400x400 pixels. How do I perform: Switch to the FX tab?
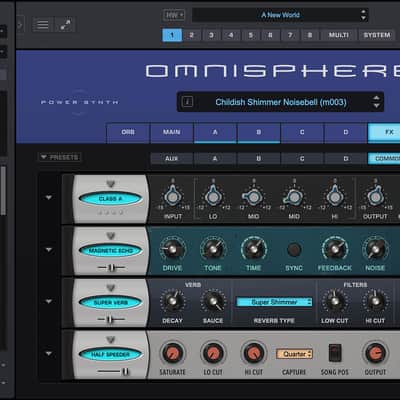click(x=384, y=132)
